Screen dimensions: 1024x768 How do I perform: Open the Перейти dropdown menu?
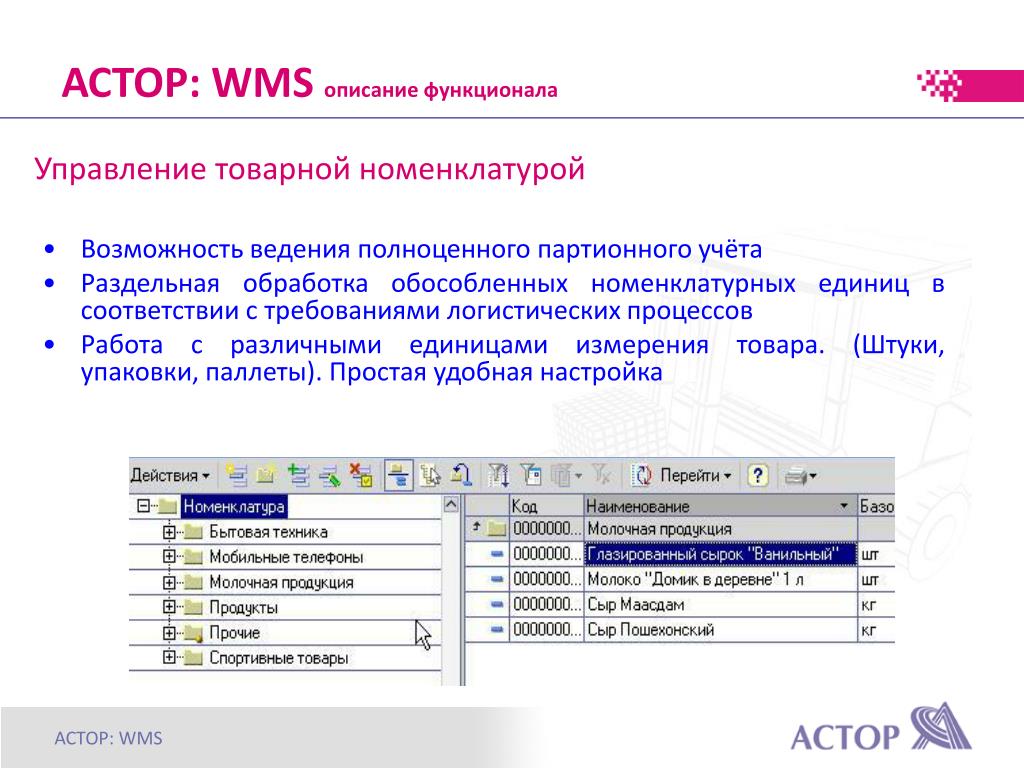click(696, 475)
